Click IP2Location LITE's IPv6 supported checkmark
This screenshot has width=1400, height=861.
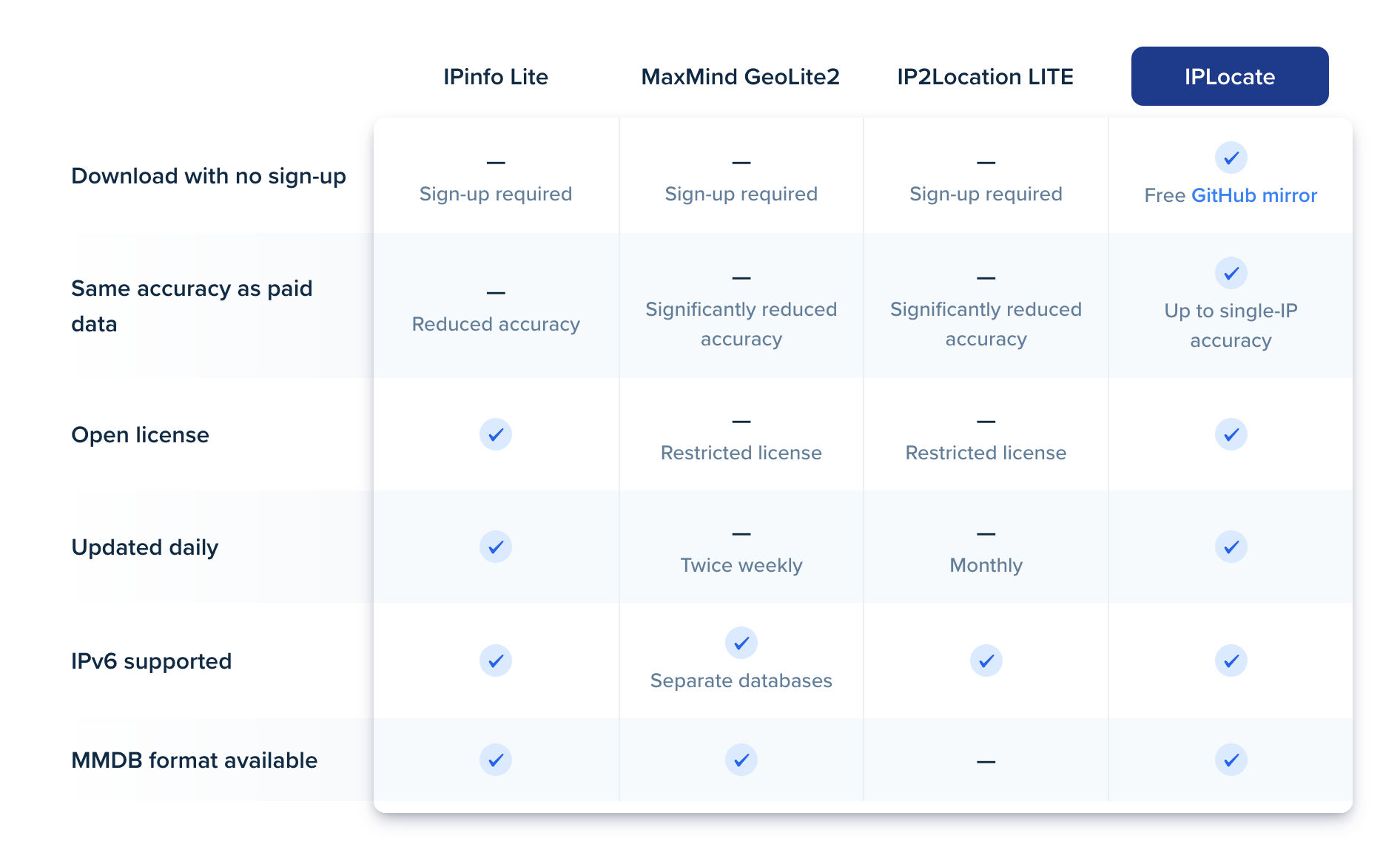point(986,661)
